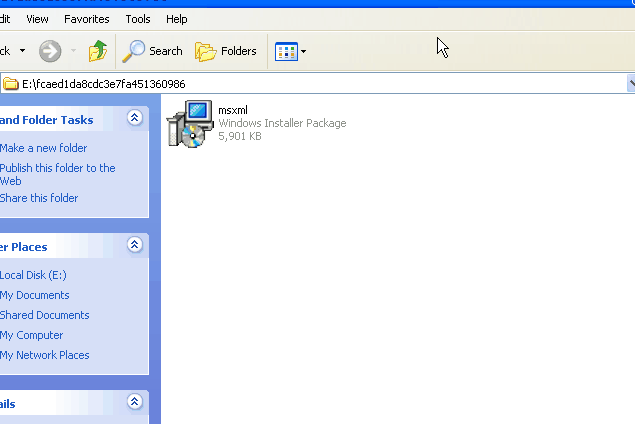Open Shared Documents link
The width and height of the screenshot is (635, 424).
click(x=45, y=315)
